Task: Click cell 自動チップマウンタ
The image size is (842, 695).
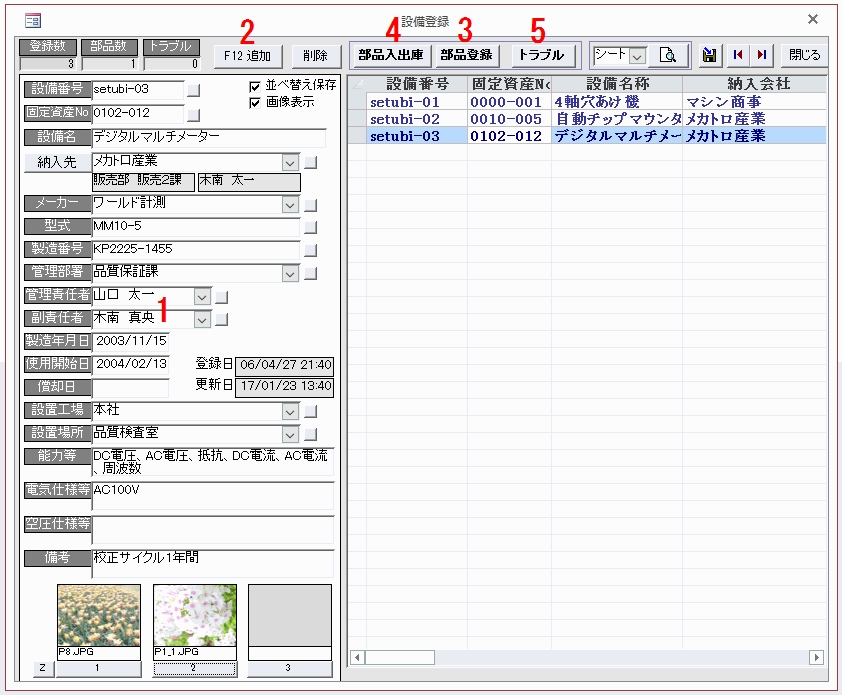Action: click(x=618, y=119)
